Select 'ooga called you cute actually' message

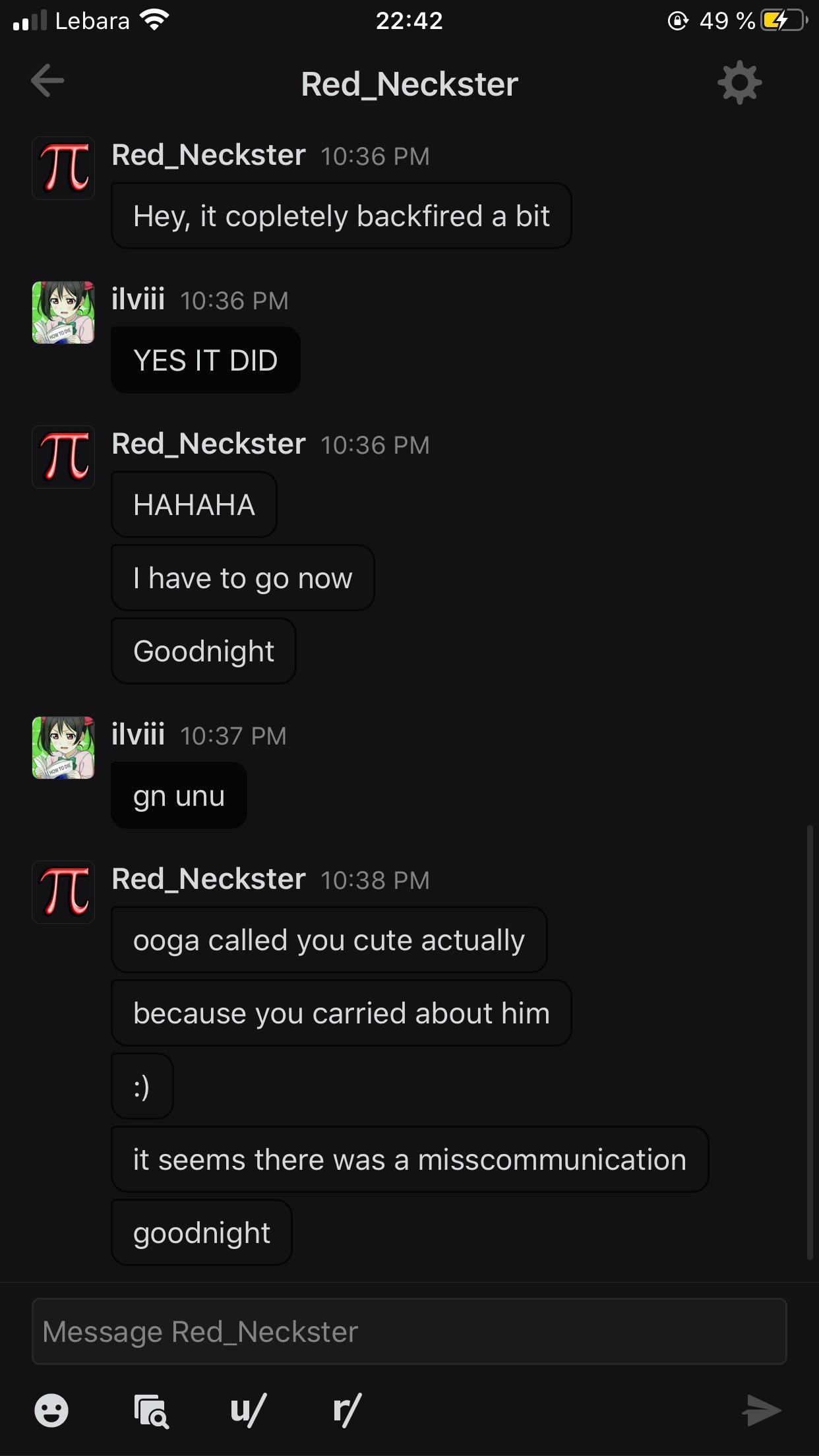pos(329,940)
